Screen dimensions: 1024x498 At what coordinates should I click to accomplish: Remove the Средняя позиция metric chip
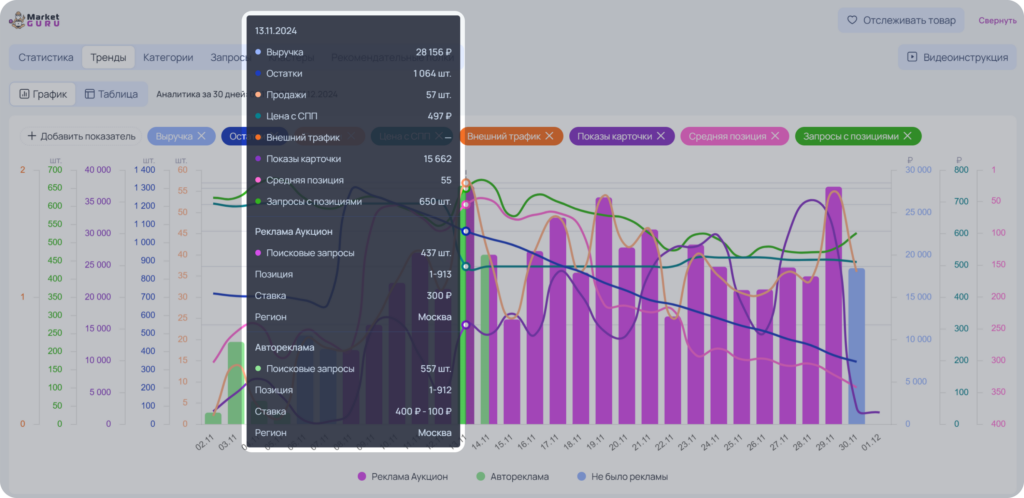tap(775, 136)
